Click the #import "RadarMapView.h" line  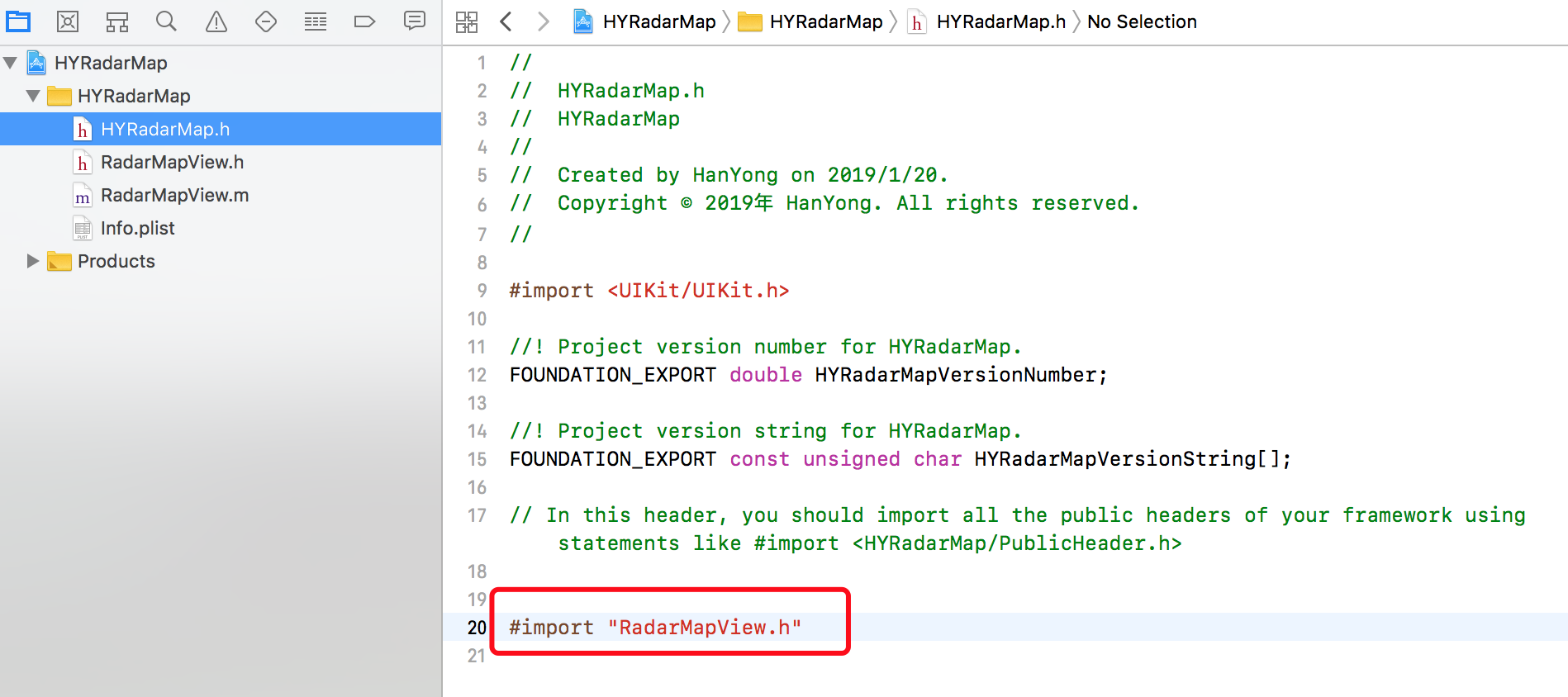coord(655,628)
